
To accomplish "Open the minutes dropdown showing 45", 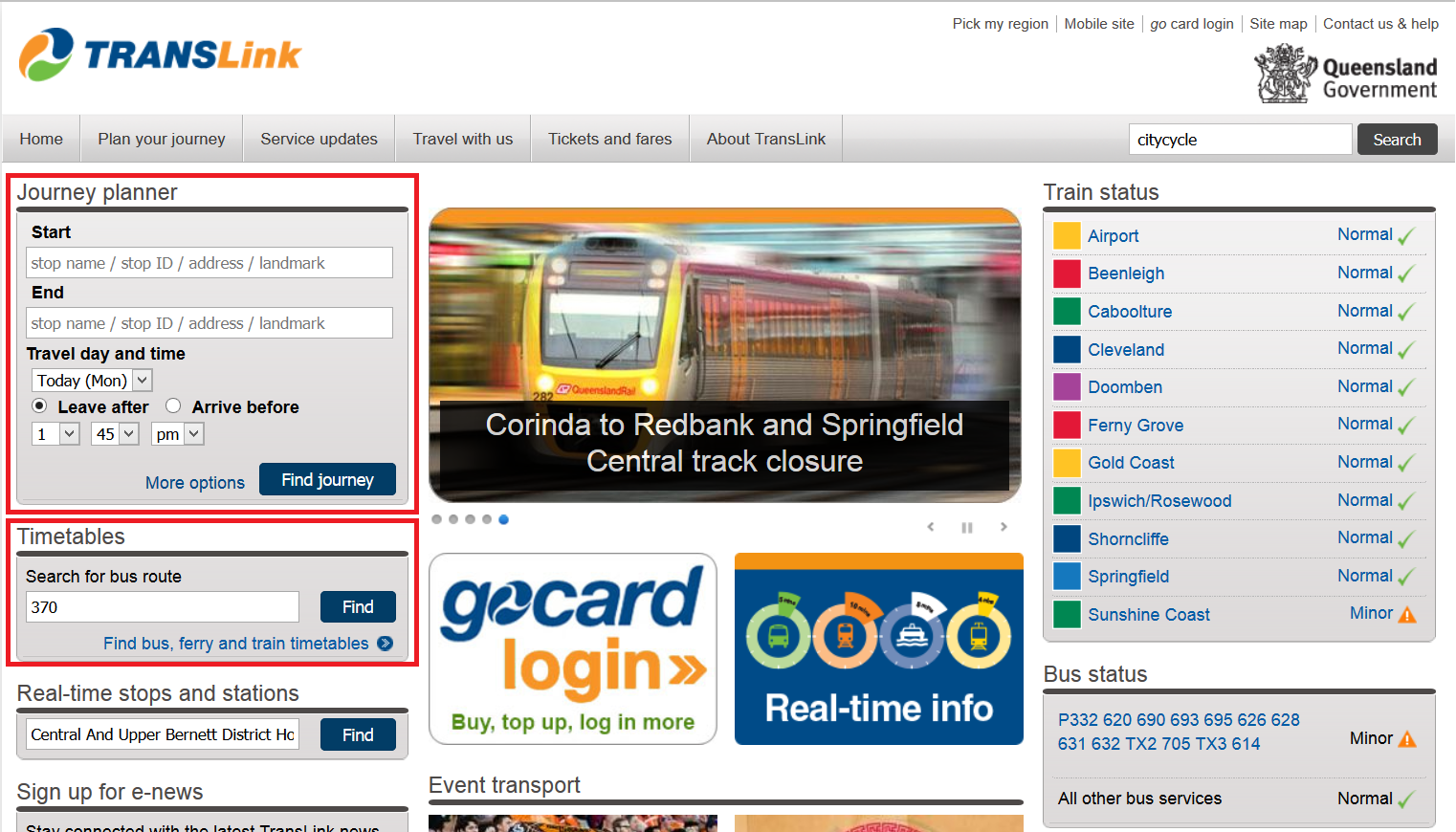I will click(115, 434).
